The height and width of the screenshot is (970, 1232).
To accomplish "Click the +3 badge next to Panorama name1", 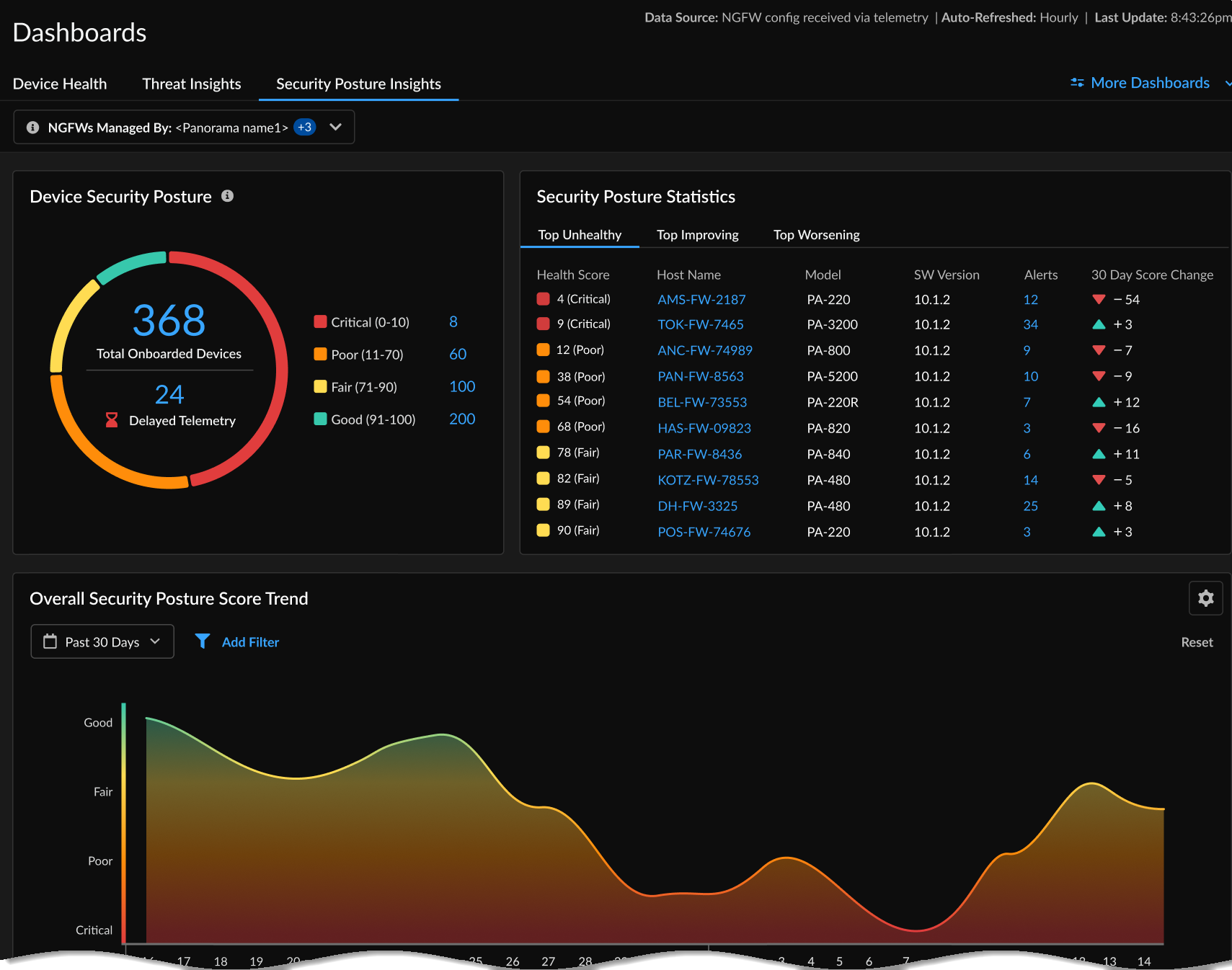I will 304,127.
